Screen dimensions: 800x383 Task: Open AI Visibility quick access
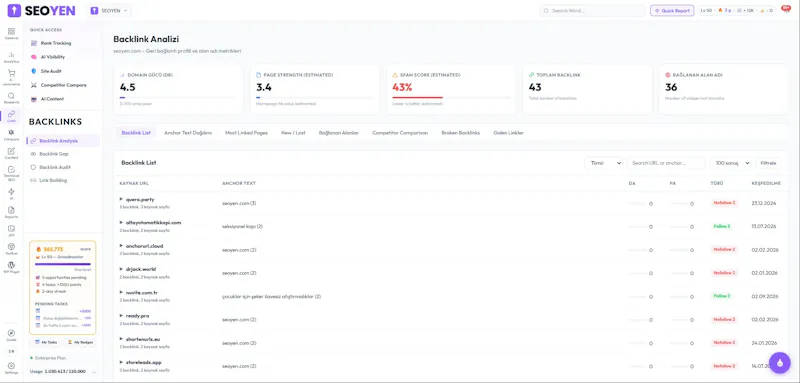coord(53,57)
